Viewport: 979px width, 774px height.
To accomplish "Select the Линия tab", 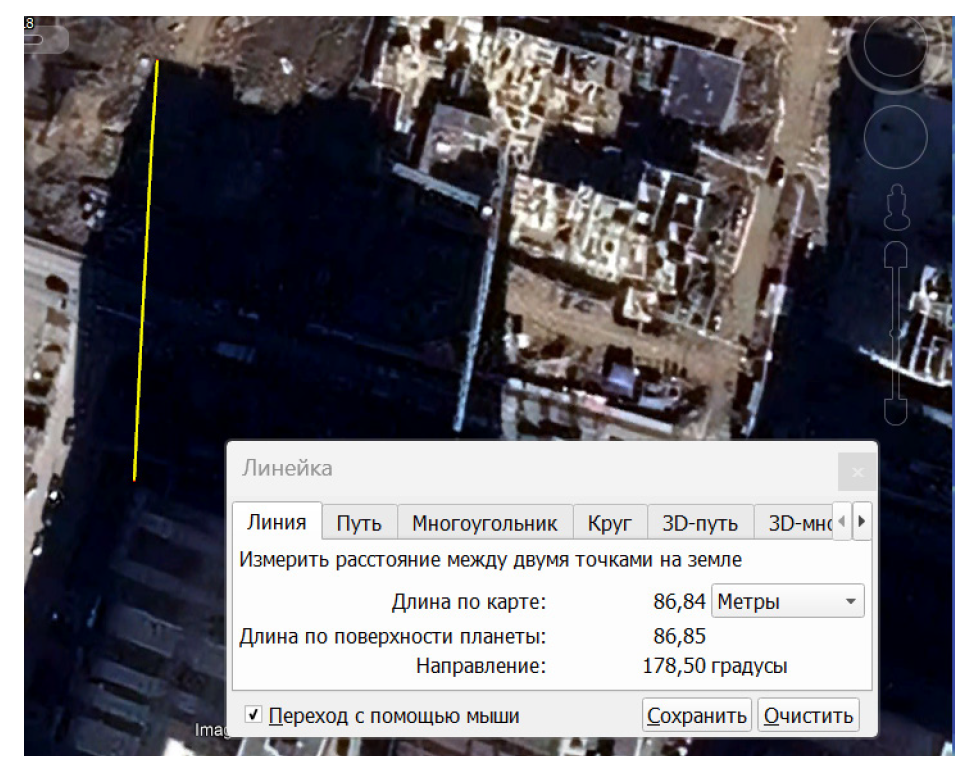I will click(x=277, y=522).
